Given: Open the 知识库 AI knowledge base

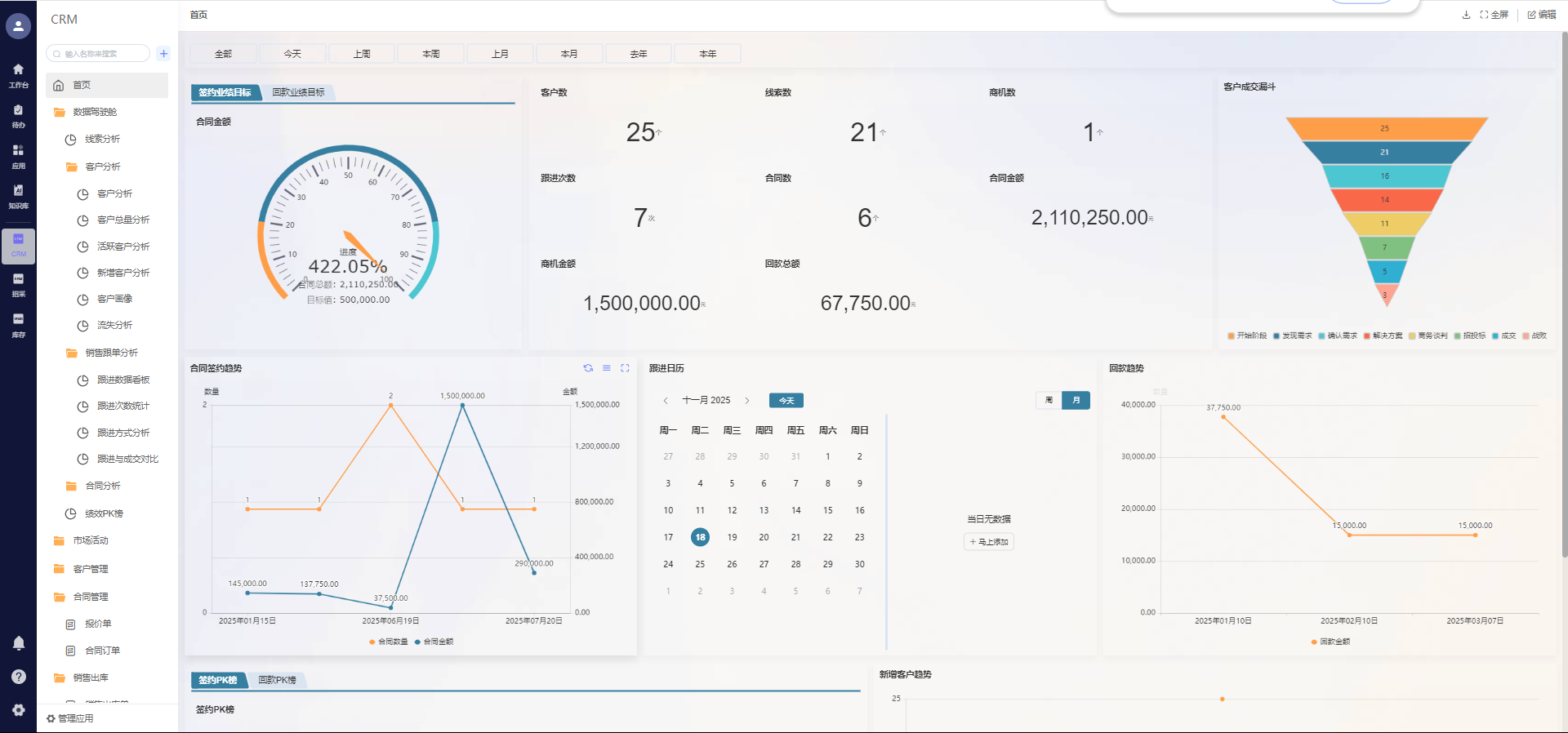Looking at the screenshot, I should (x=18, y=195).
